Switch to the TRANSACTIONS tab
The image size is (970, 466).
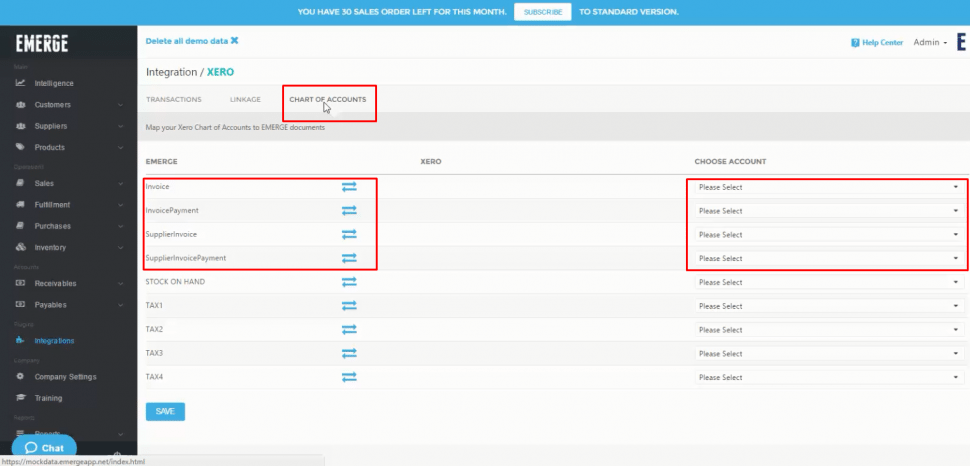174,99
